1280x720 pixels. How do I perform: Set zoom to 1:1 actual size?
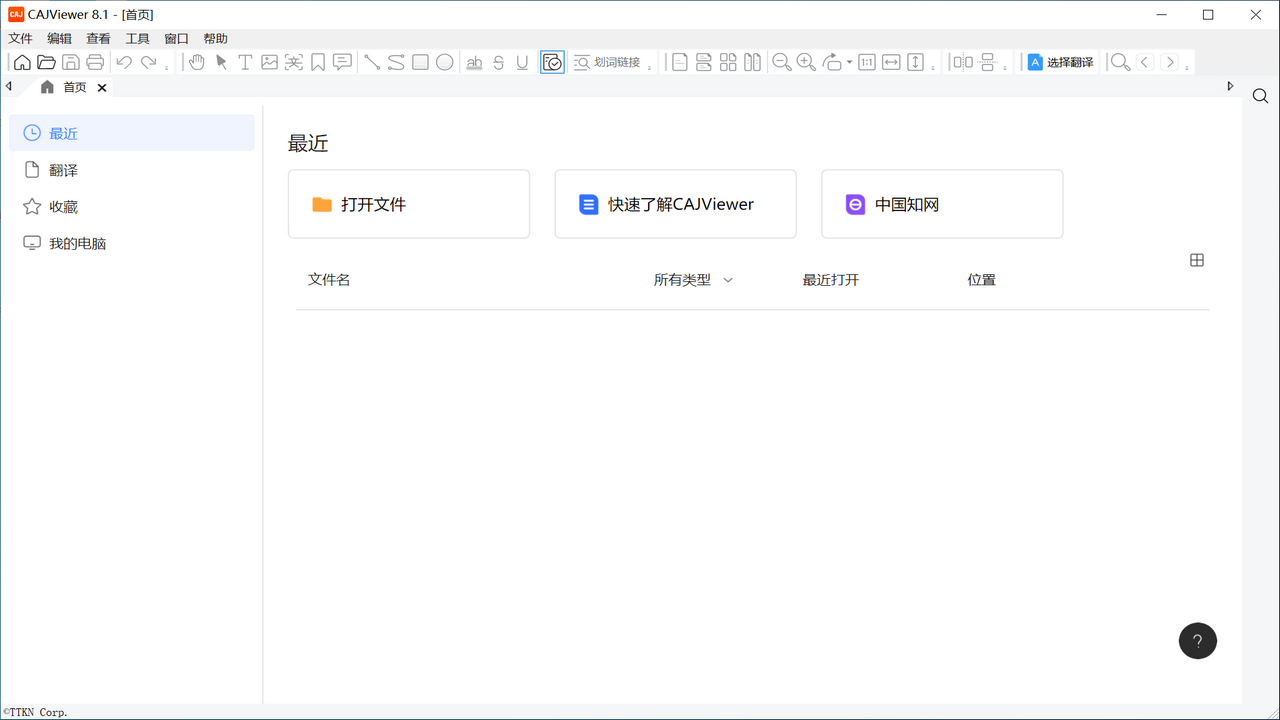click(x=866, y=61)
